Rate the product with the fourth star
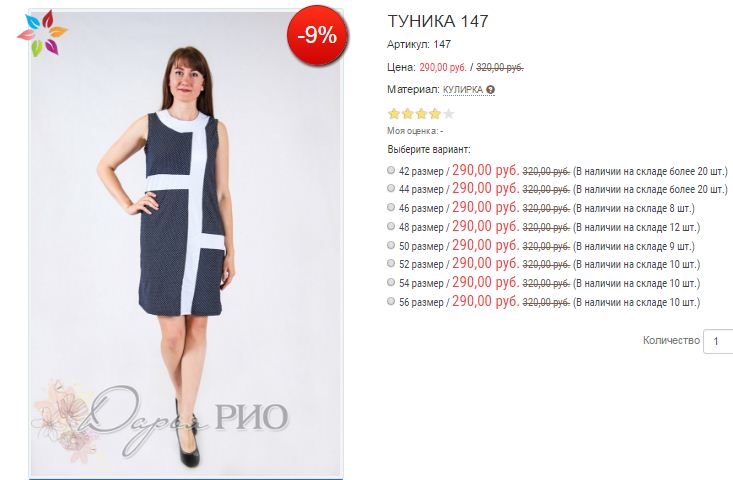 [435, 114]
